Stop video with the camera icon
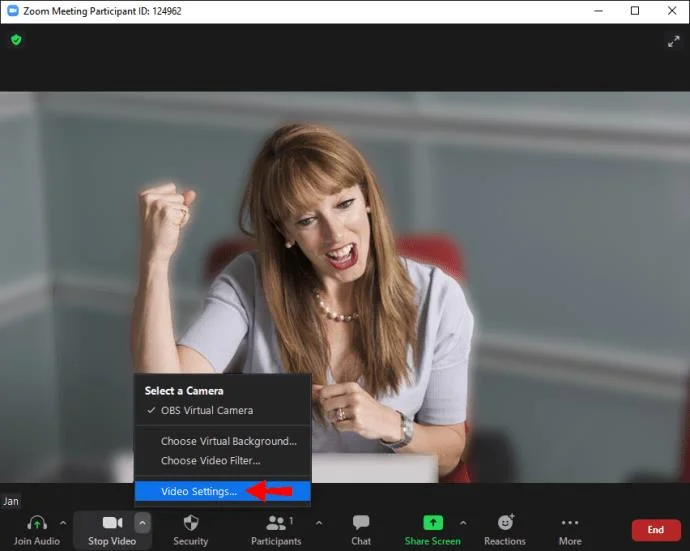690x551 pixels. [113, 522]
